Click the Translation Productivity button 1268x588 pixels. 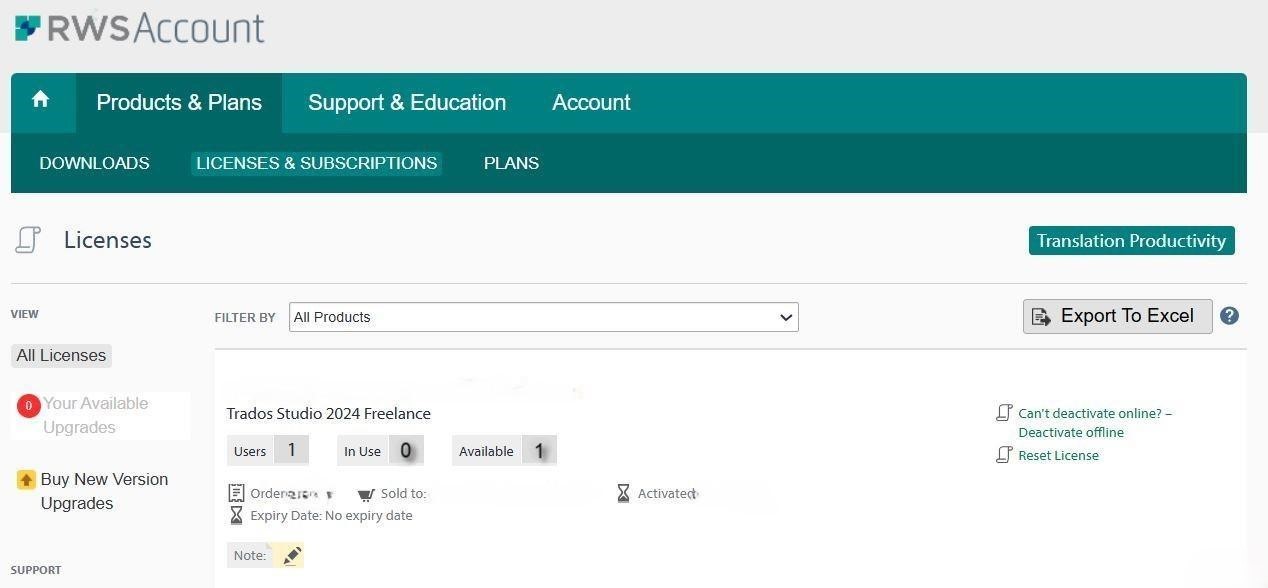click(1131, 241)
